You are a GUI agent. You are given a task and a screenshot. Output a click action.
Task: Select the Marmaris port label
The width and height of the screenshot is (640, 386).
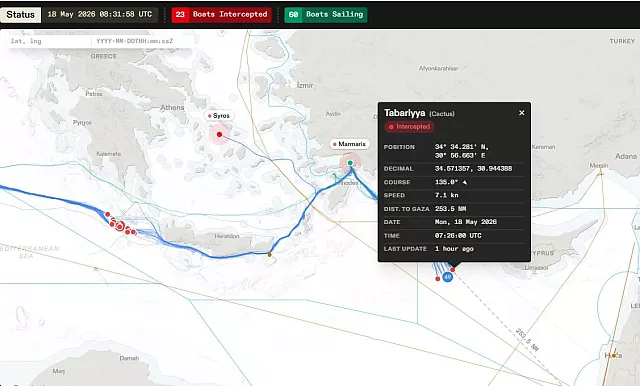coord(350,144)
